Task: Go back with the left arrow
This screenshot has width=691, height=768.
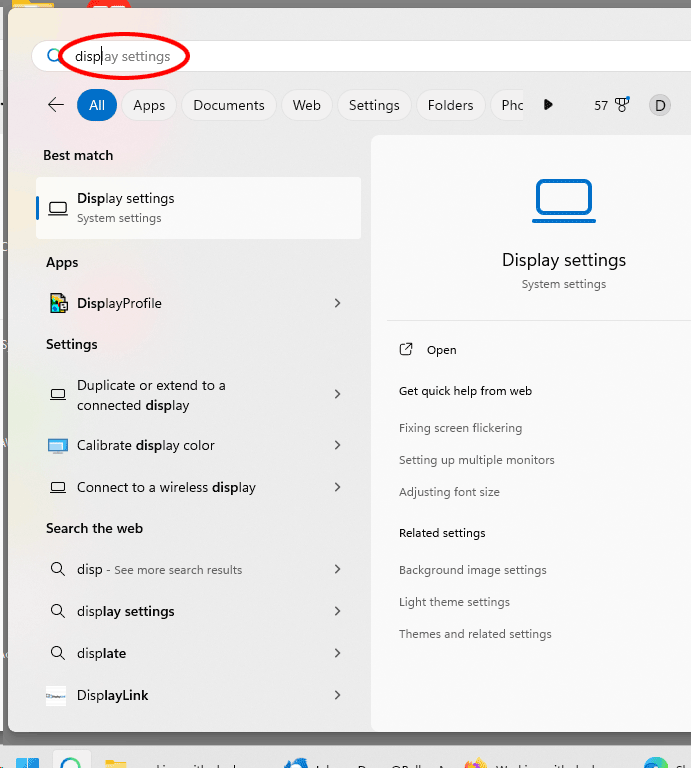Action: click(56, 105)
